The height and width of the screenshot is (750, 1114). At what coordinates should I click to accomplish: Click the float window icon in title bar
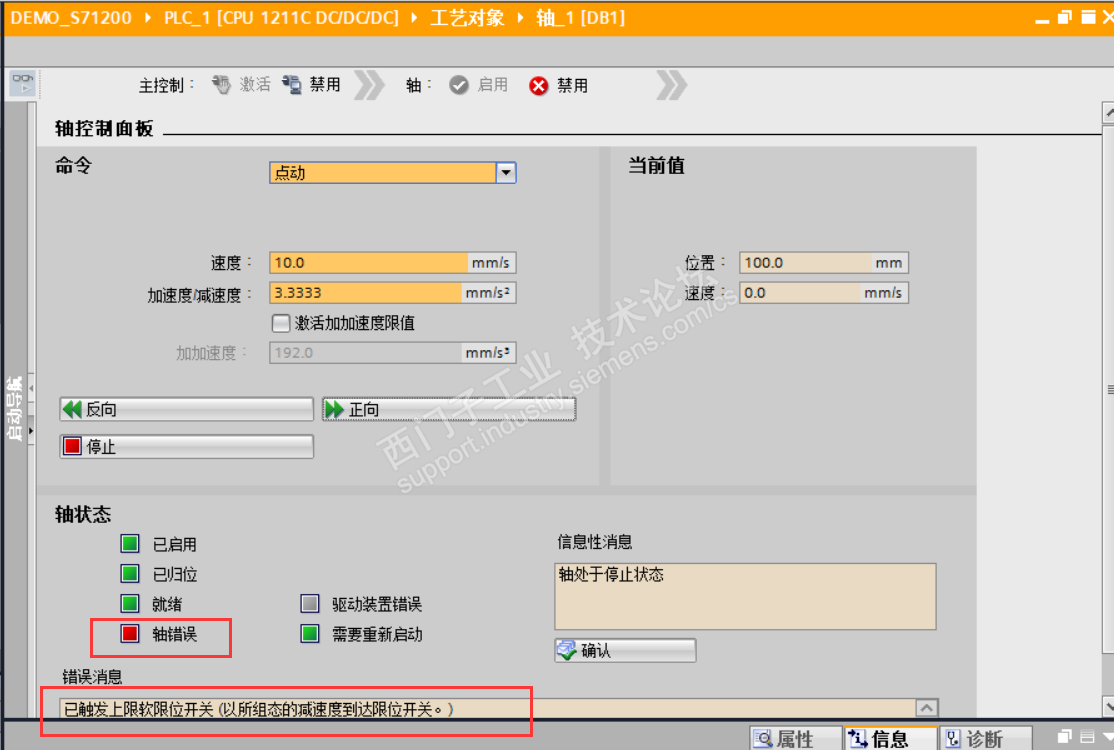pos(1064,17)
